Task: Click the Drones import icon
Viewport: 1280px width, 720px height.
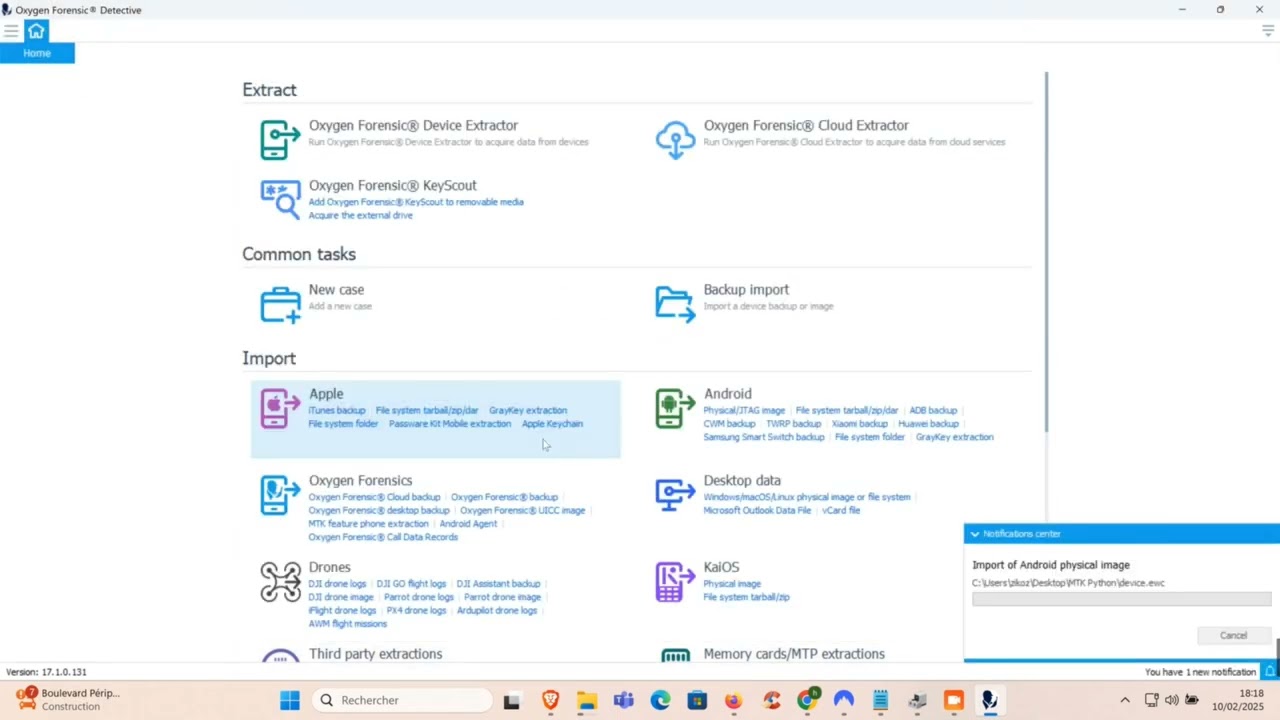Action: click(280, 582)
